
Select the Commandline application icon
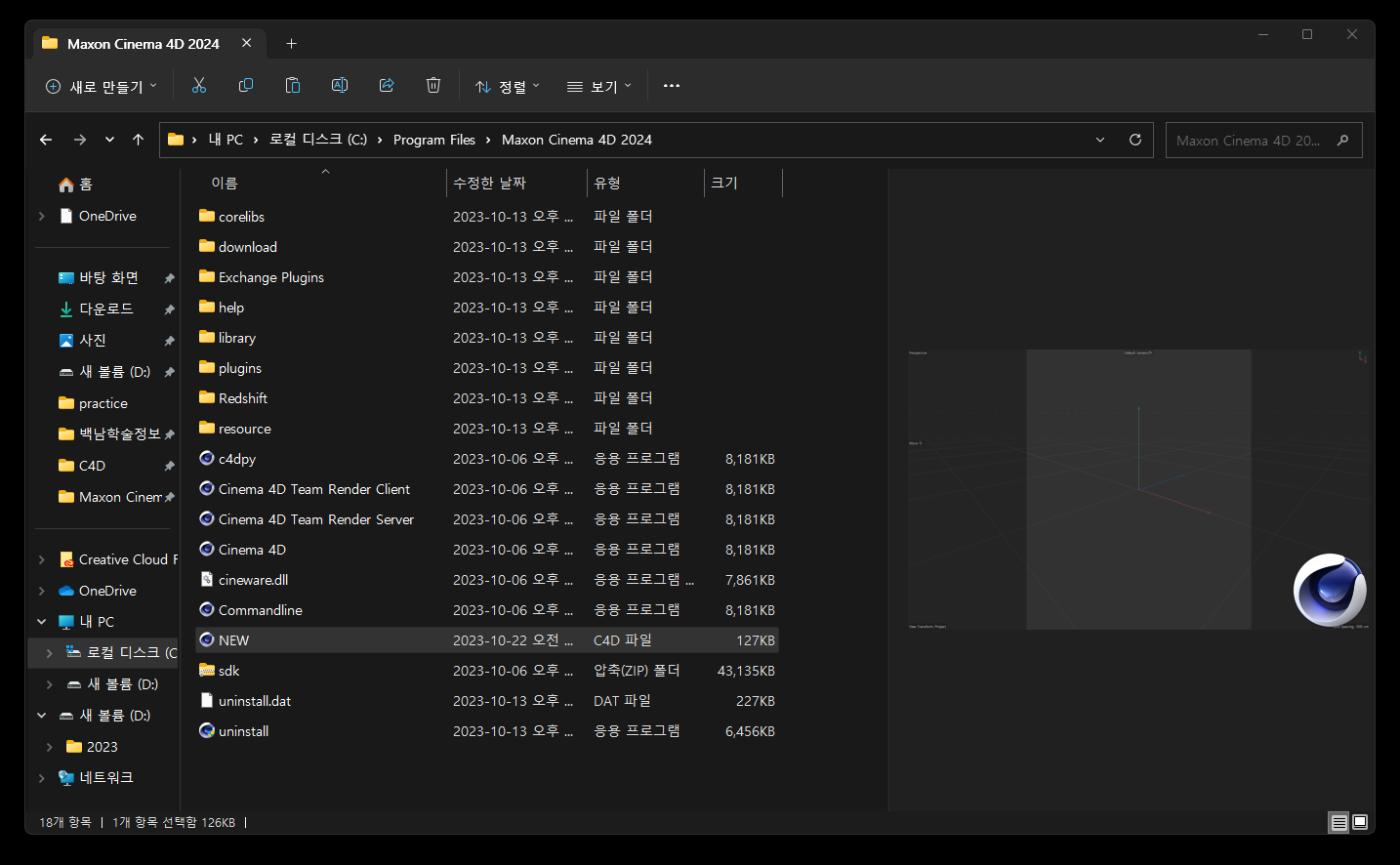pyautogui.click(x=207, y=609)
